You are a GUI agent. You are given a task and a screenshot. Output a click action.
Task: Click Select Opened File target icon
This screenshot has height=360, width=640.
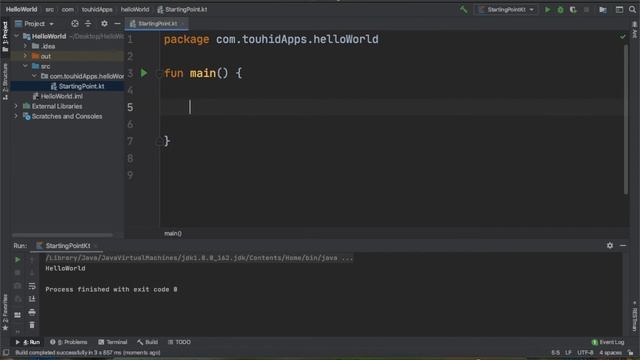click(x=75, y=24)
